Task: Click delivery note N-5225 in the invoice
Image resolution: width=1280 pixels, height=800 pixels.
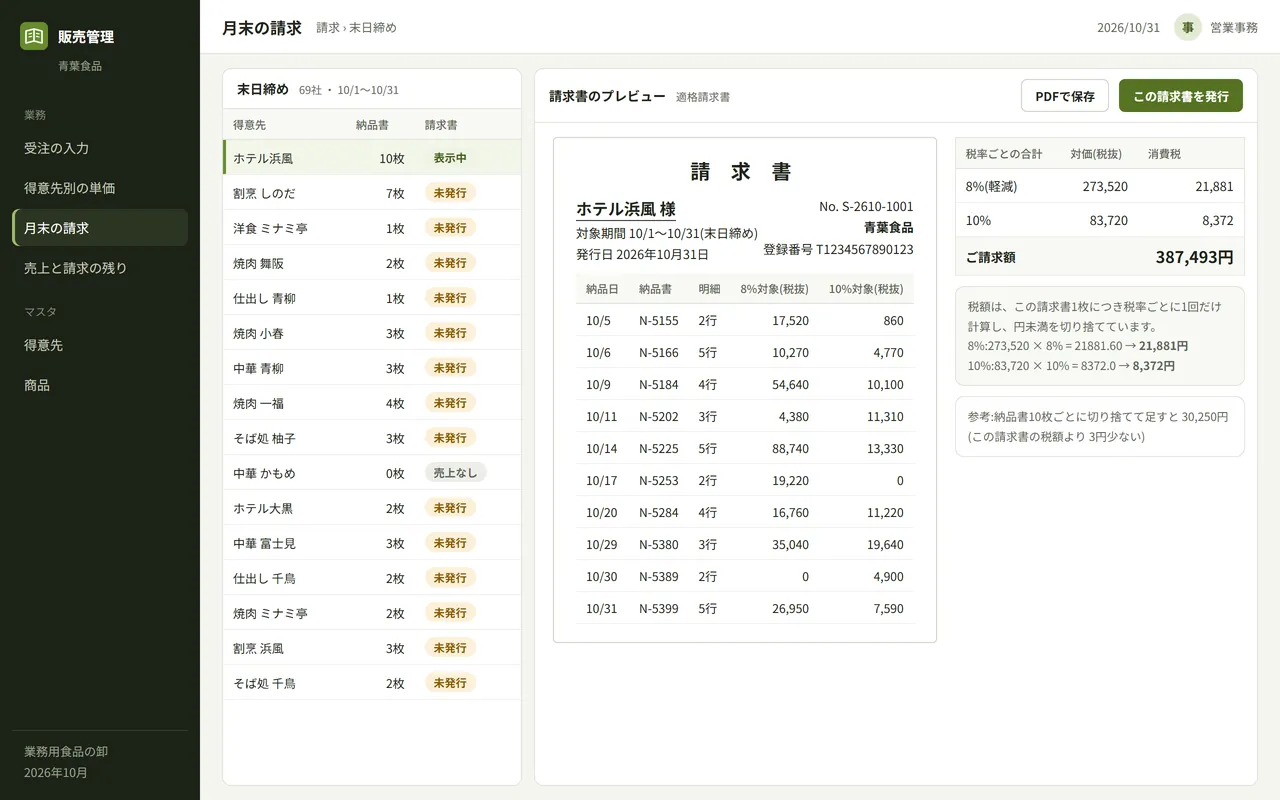Action: [x=659, y=449]
